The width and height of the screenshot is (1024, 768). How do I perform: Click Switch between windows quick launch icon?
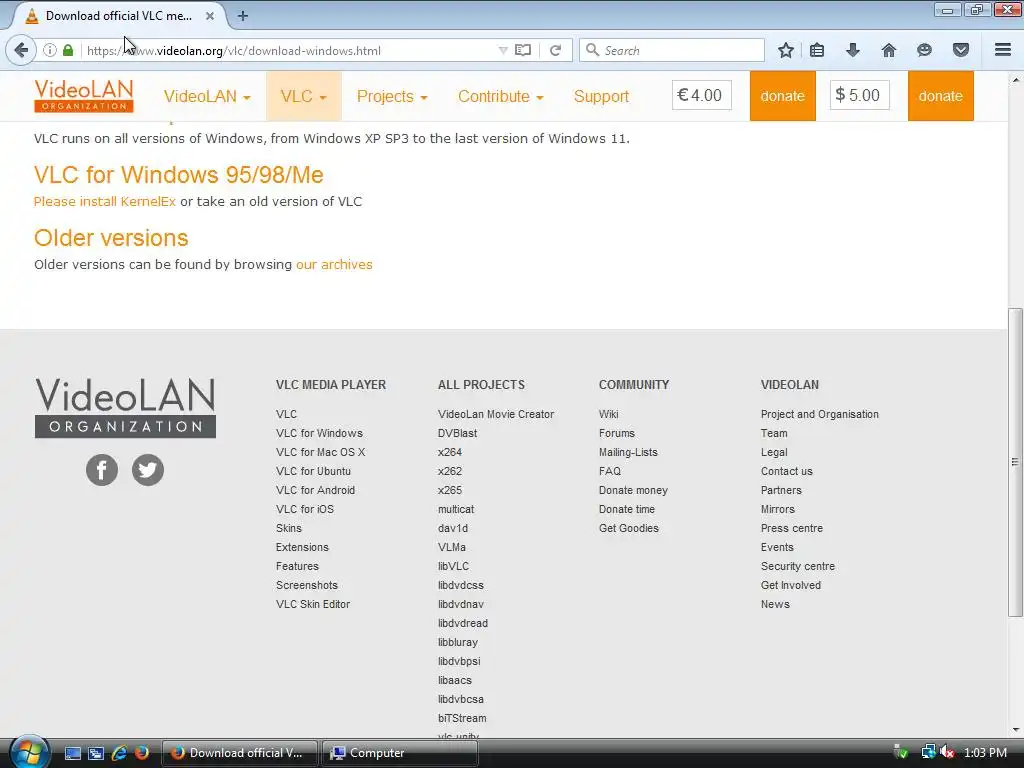point(96,753)
